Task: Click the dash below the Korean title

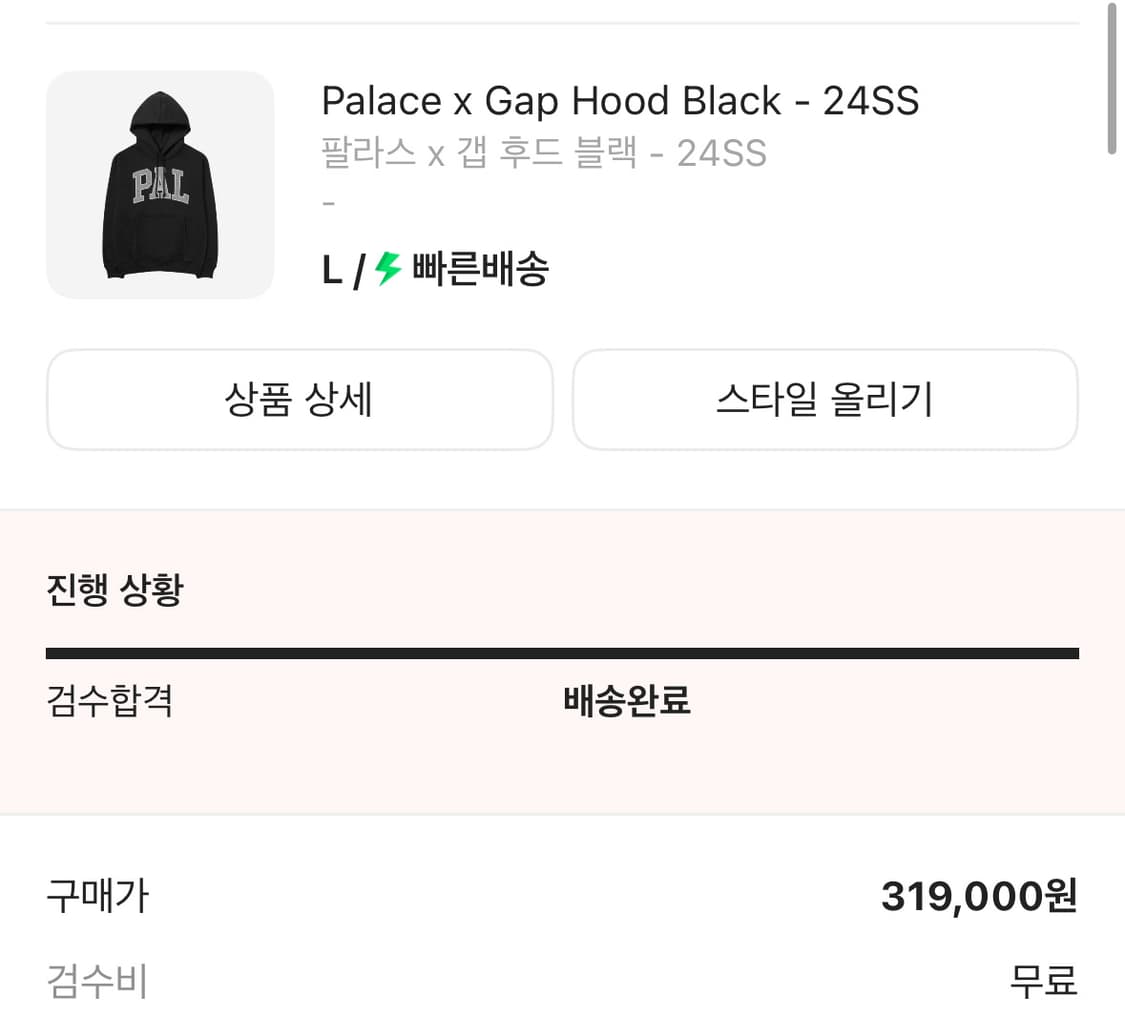Action: [327, 202]
